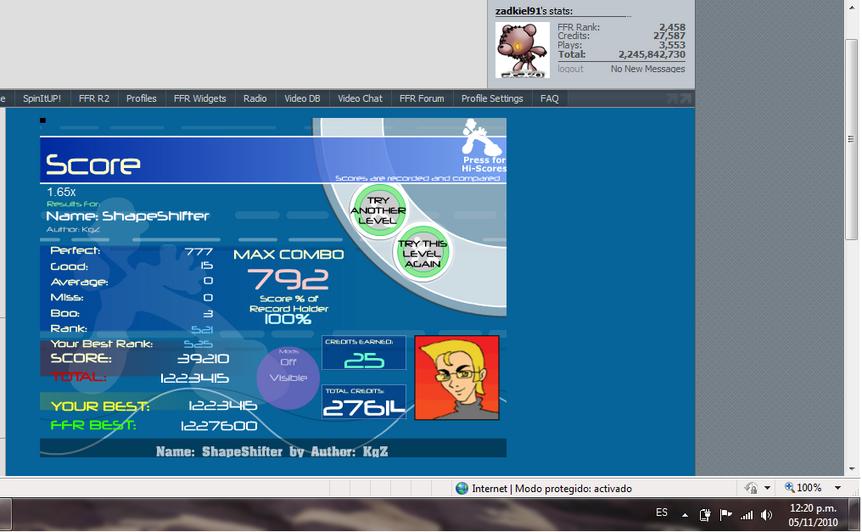862x532 pixels.
Task: Click the Internet zone globe icon
Action: pos(462,488)
